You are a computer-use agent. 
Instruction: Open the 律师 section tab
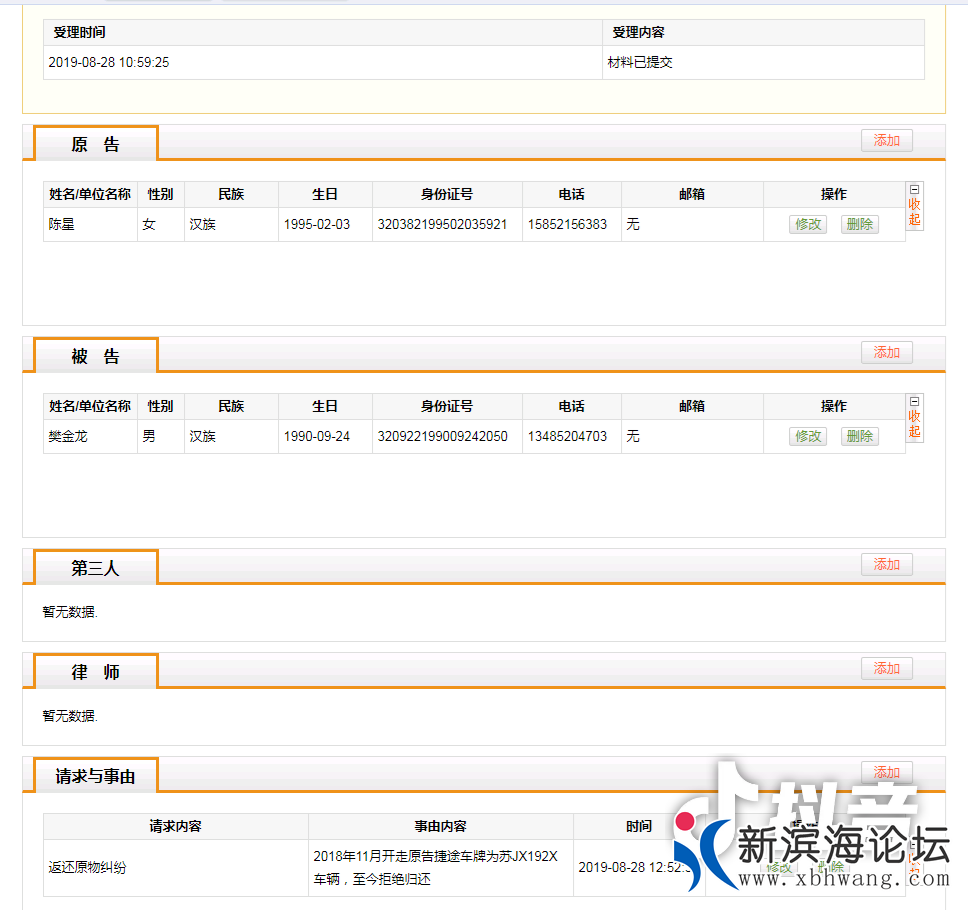pos(96,672)
